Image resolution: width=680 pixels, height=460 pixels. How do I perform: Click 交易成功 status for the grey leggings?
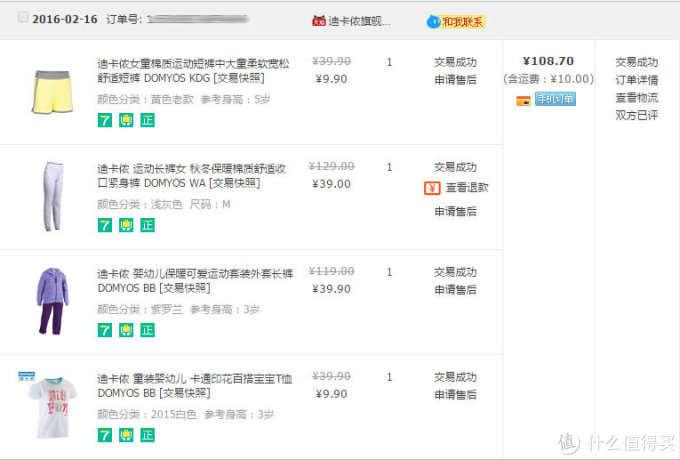tap(455, 167)
